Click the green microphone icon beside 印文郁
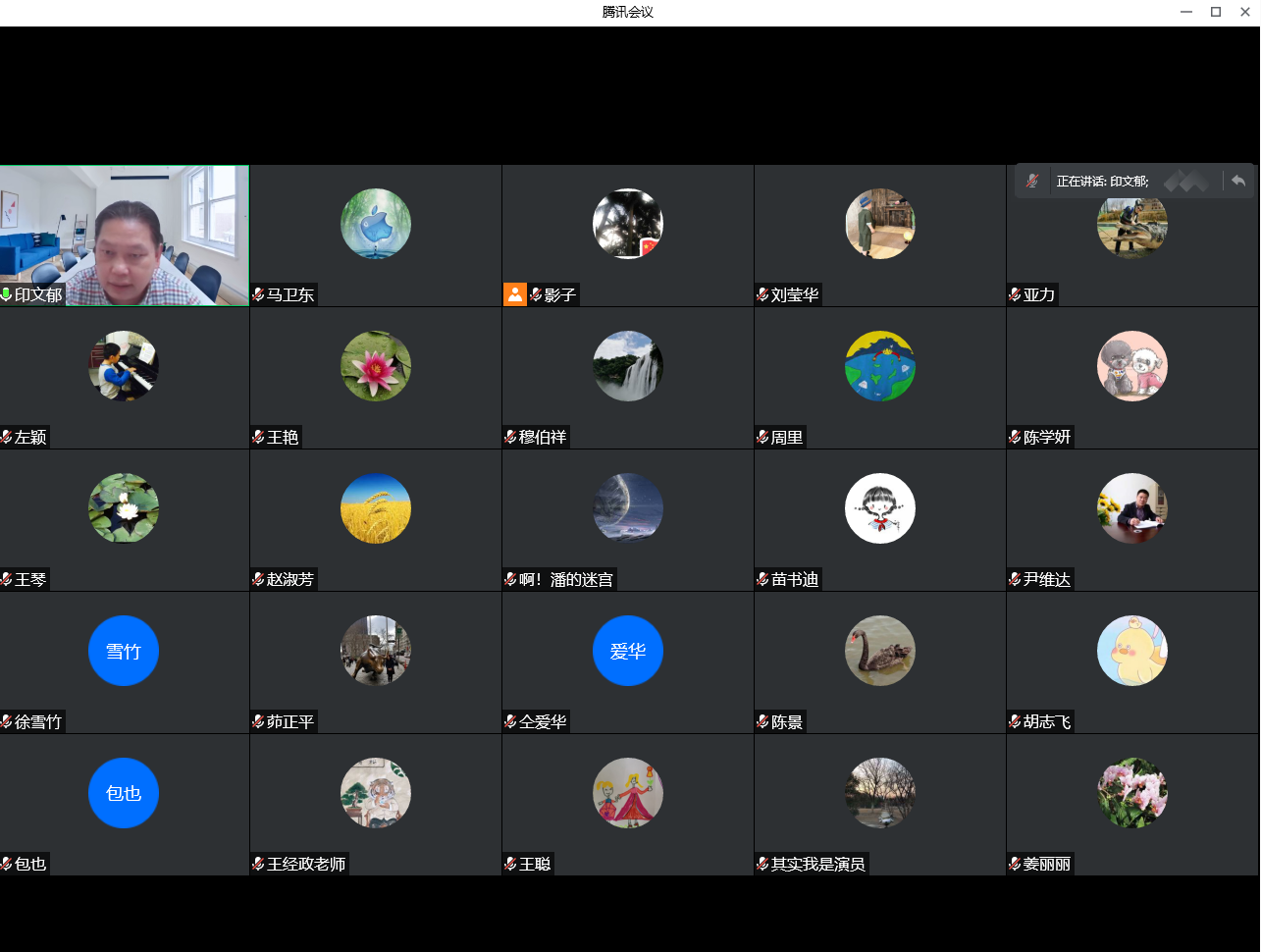Viewport: 1261px width, 952px height. point(7,294)
